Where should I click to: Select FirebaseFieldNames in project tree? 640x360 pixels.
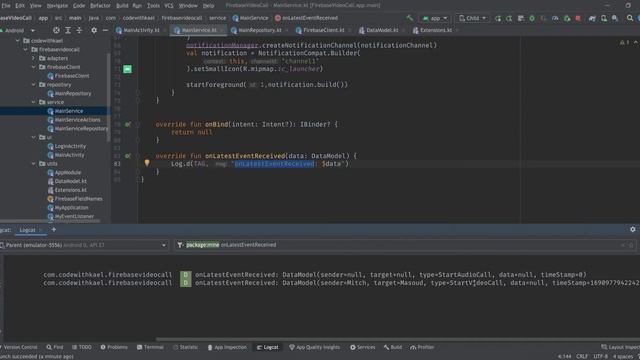75,199
